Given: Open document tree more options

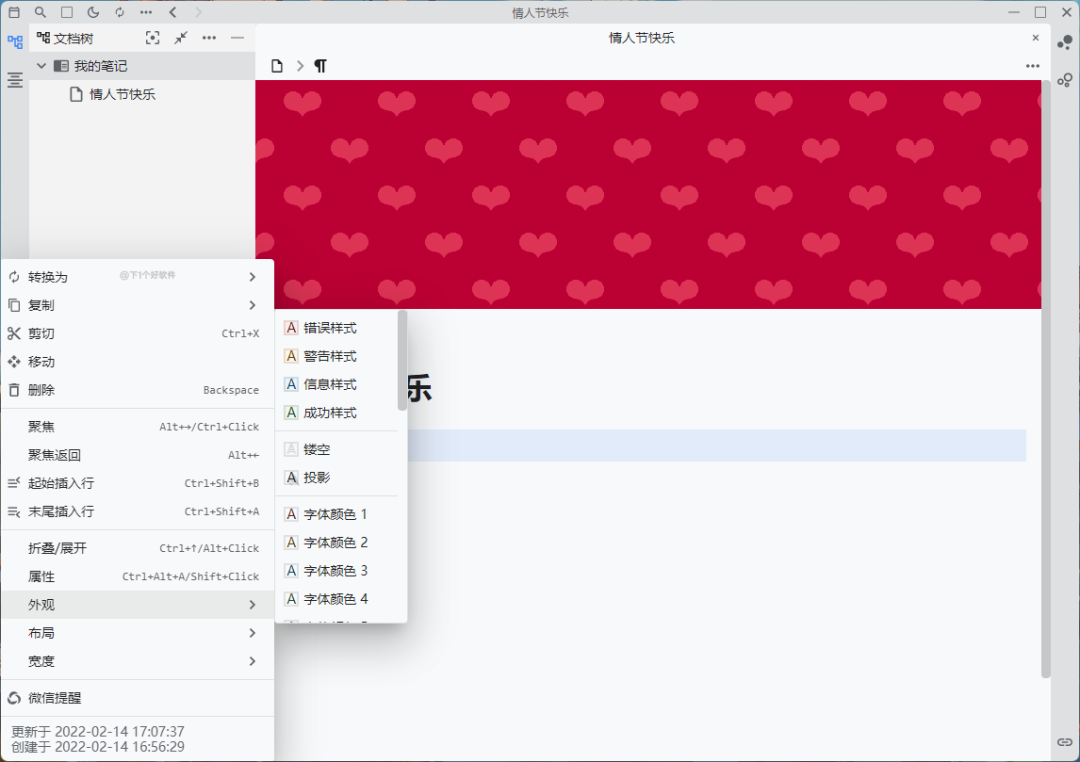Looking at the screenshot, I should (x=209, y=39).
